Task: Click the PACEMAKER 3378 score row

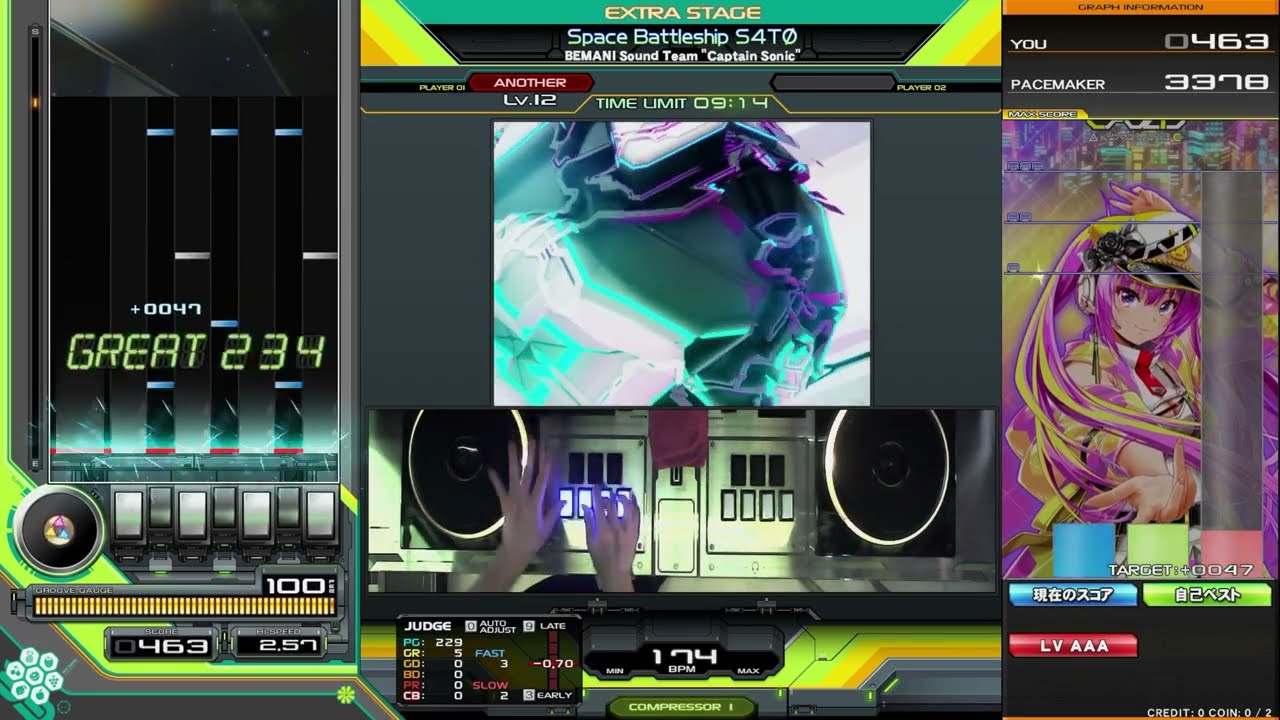Action: tap(1140, 82)
